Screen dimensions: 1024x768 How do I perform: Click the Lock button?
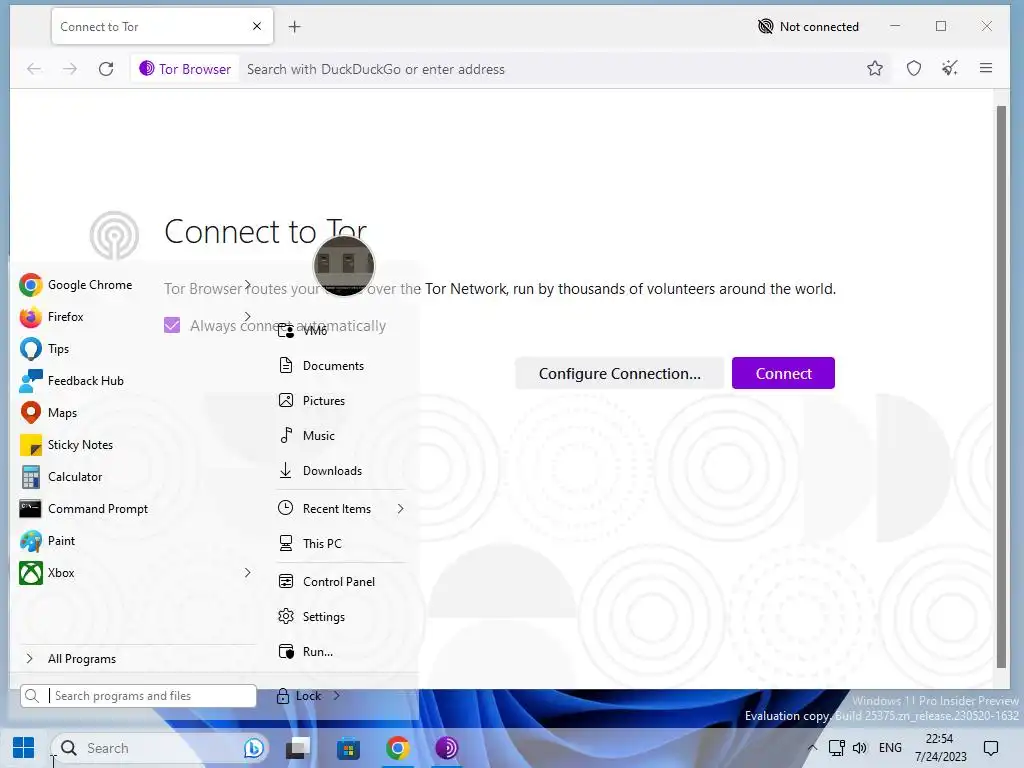coord(299,696)
